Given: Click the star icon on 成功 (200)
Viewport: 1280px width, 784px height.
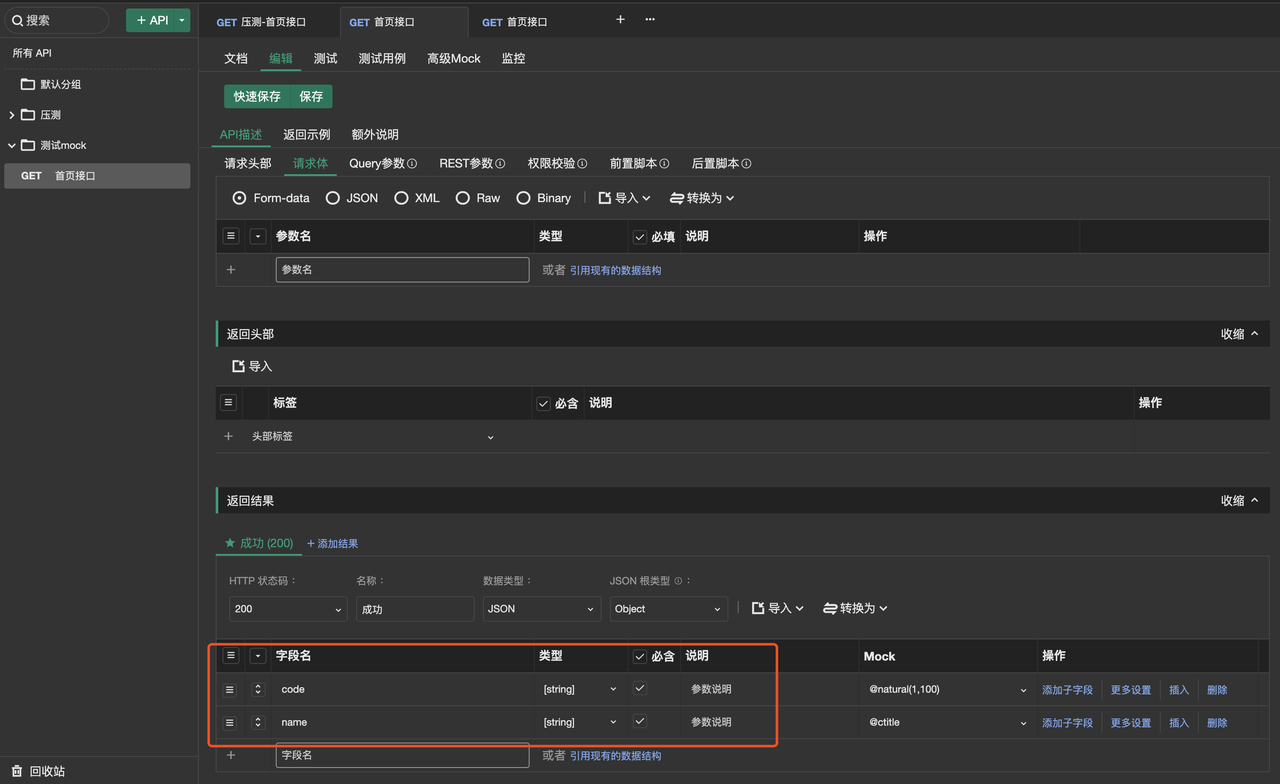Looking at the screenshot, I should tap(230, 543).
